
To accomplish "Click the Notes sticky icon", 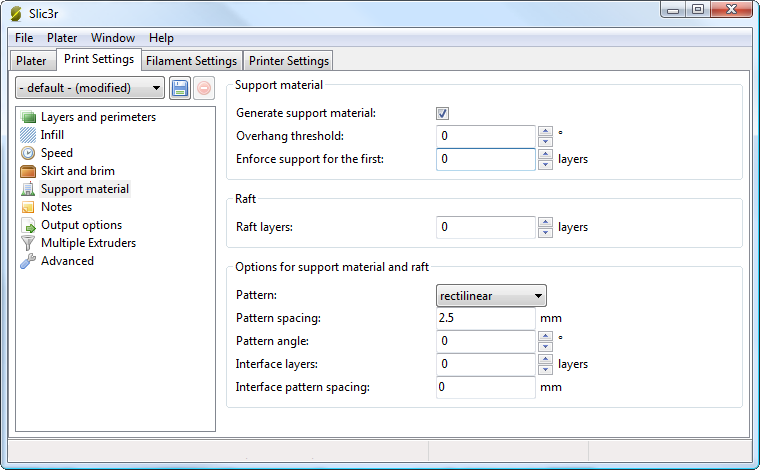I will pyautogui.click(x=28, y=207).
